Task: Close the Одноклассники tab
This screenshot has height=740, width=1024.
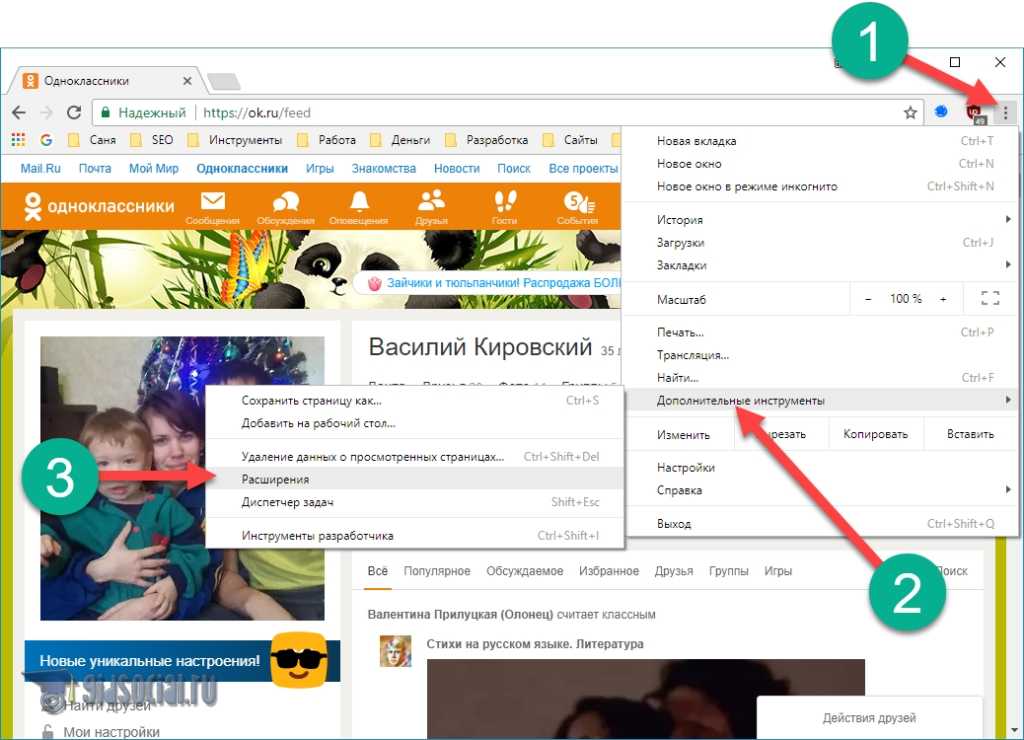Action: coord(187,81)
